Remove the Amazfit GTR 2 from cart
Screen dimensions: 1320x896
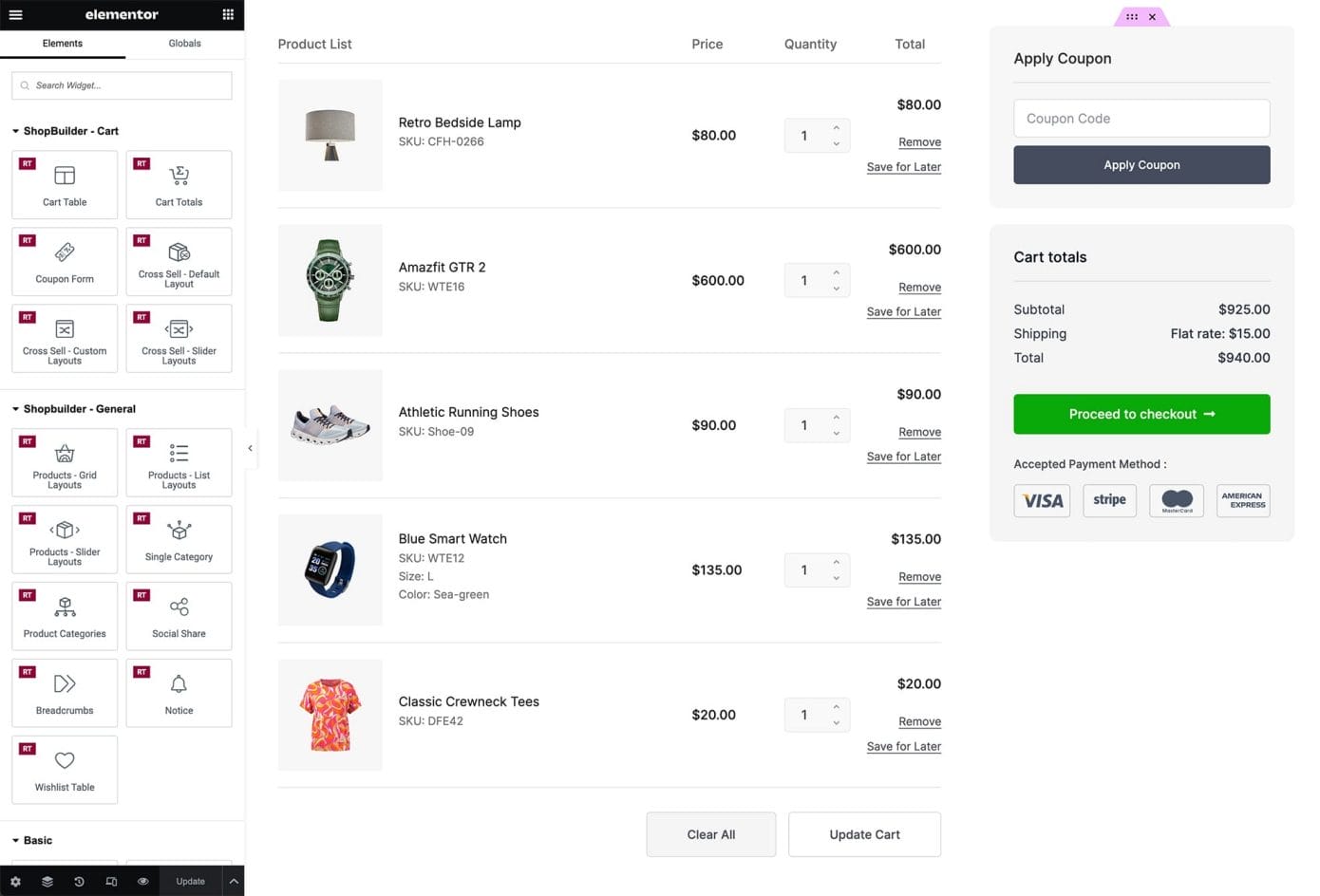click(919, 287)
